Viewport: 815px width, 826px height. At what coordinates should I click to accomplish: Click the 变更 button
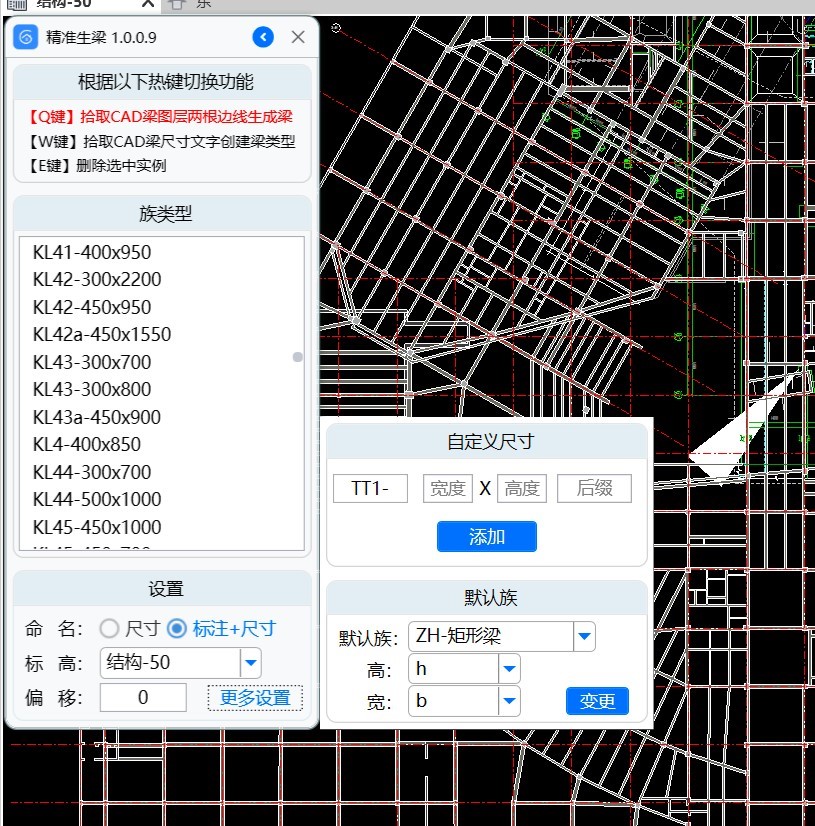tap(597, 701)
